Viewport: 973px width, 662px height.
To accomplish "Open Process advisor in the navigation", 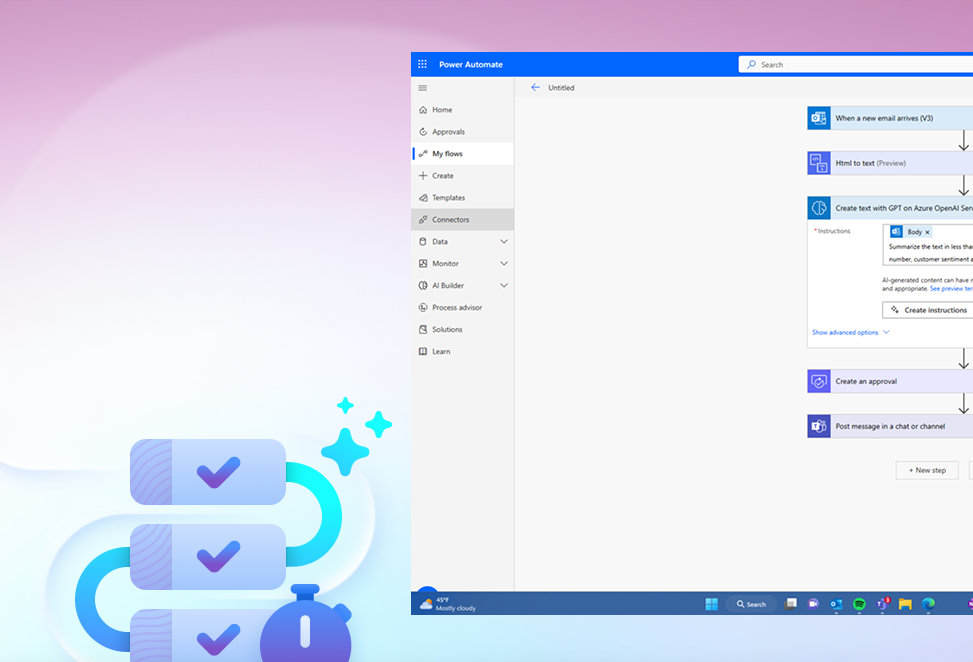I will (x=462, y=307).
